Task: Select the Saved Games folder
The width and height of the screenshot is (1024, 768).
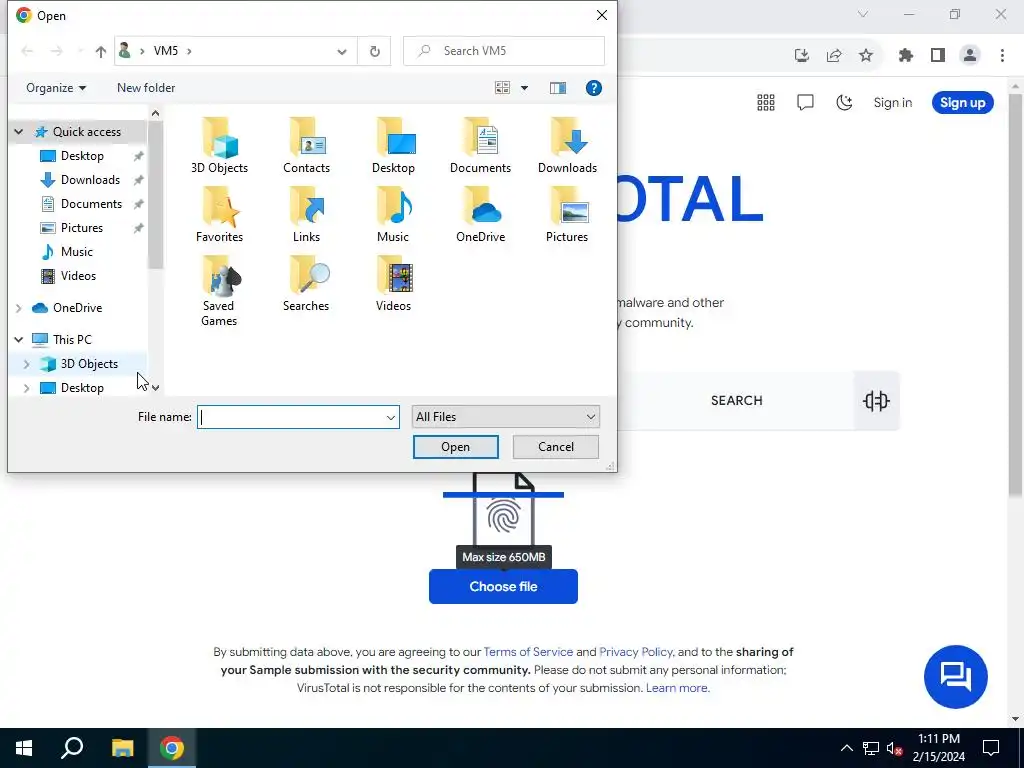Action: [x=219, y=291]
